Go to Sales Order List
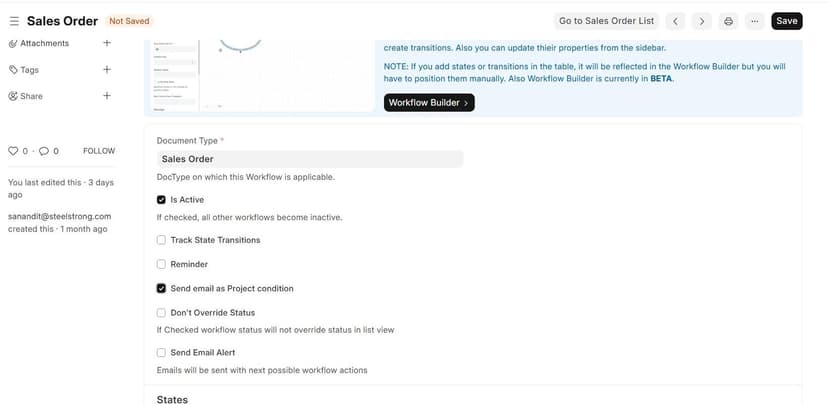Image resolution: width=828 pixels, height=405 pixels. 606,21
